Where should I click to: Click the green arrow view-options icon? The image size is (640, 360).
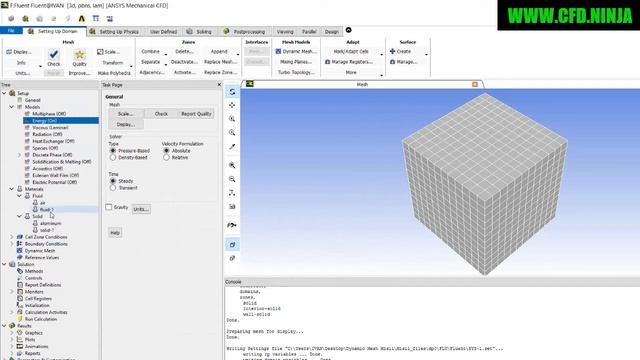point(232,225)
